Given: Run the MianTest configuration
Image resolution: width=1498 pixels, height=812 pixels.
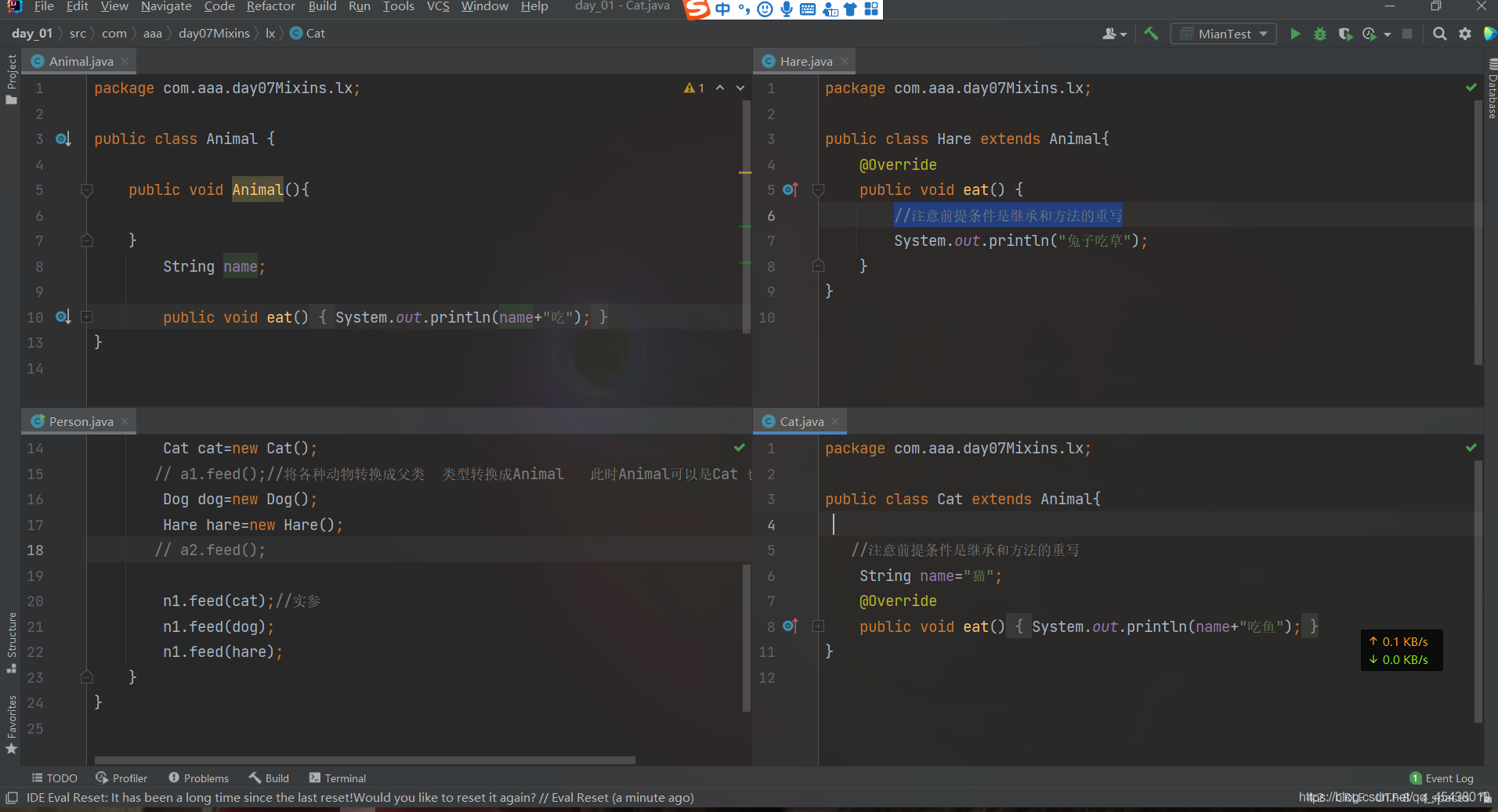Looking at the screenshot, I should [1295, 34].
